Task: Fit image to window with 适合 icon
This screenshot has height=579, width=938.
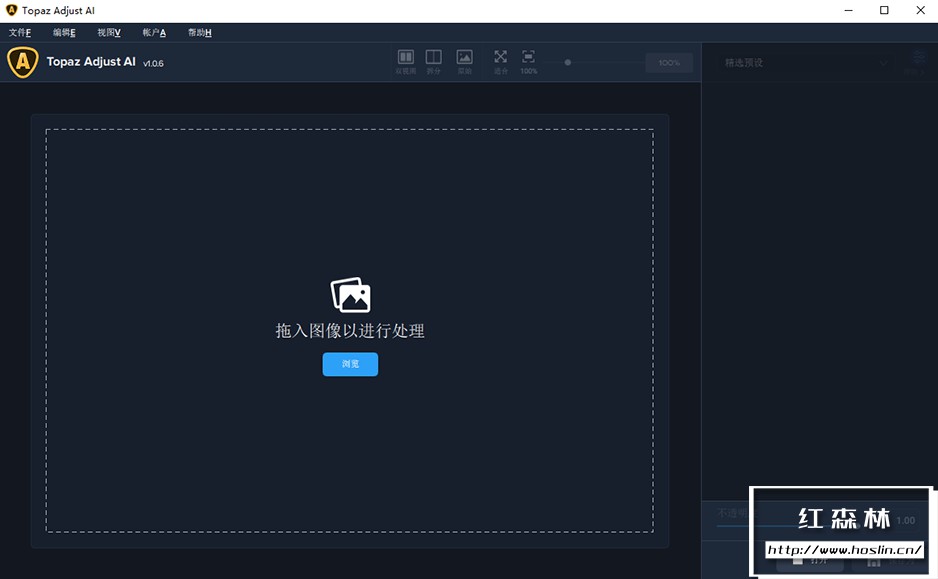Action: coord(501,62)
